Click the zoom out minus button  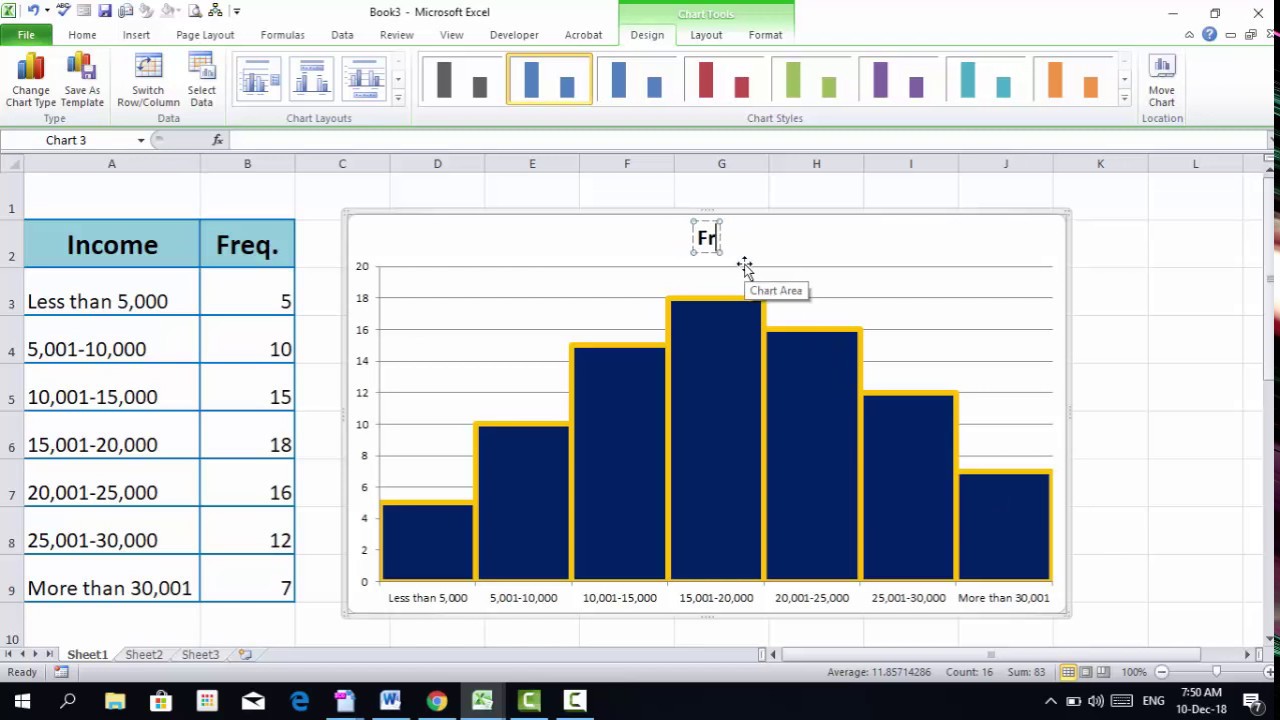(1162, 672)
